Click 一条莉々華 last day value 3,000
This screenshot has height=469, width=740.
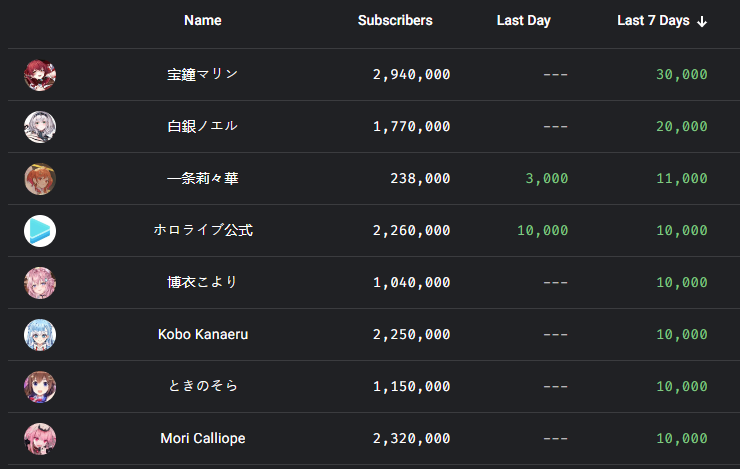(546, 179)
